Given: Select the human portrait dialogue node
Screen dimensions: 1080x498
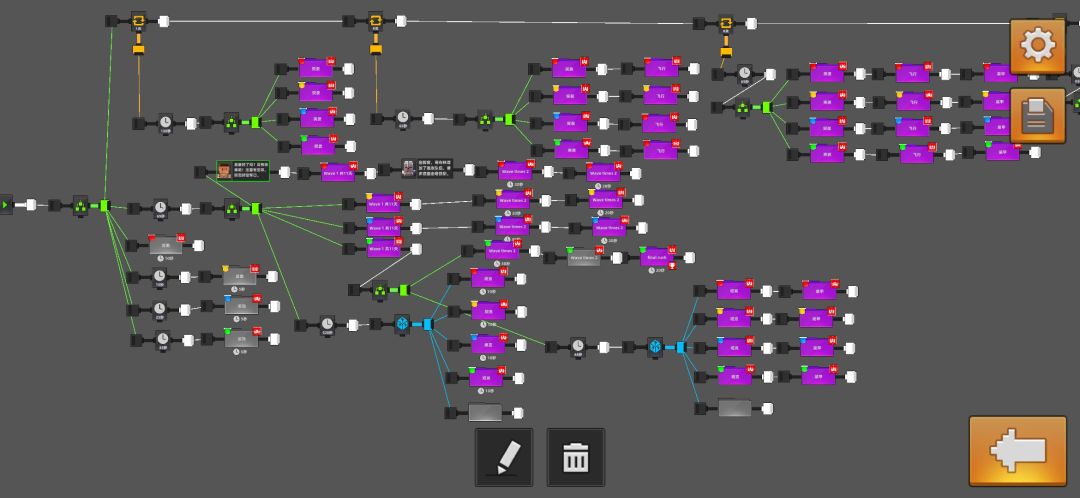Looking at the screenshot, I should tap(242, 171).
